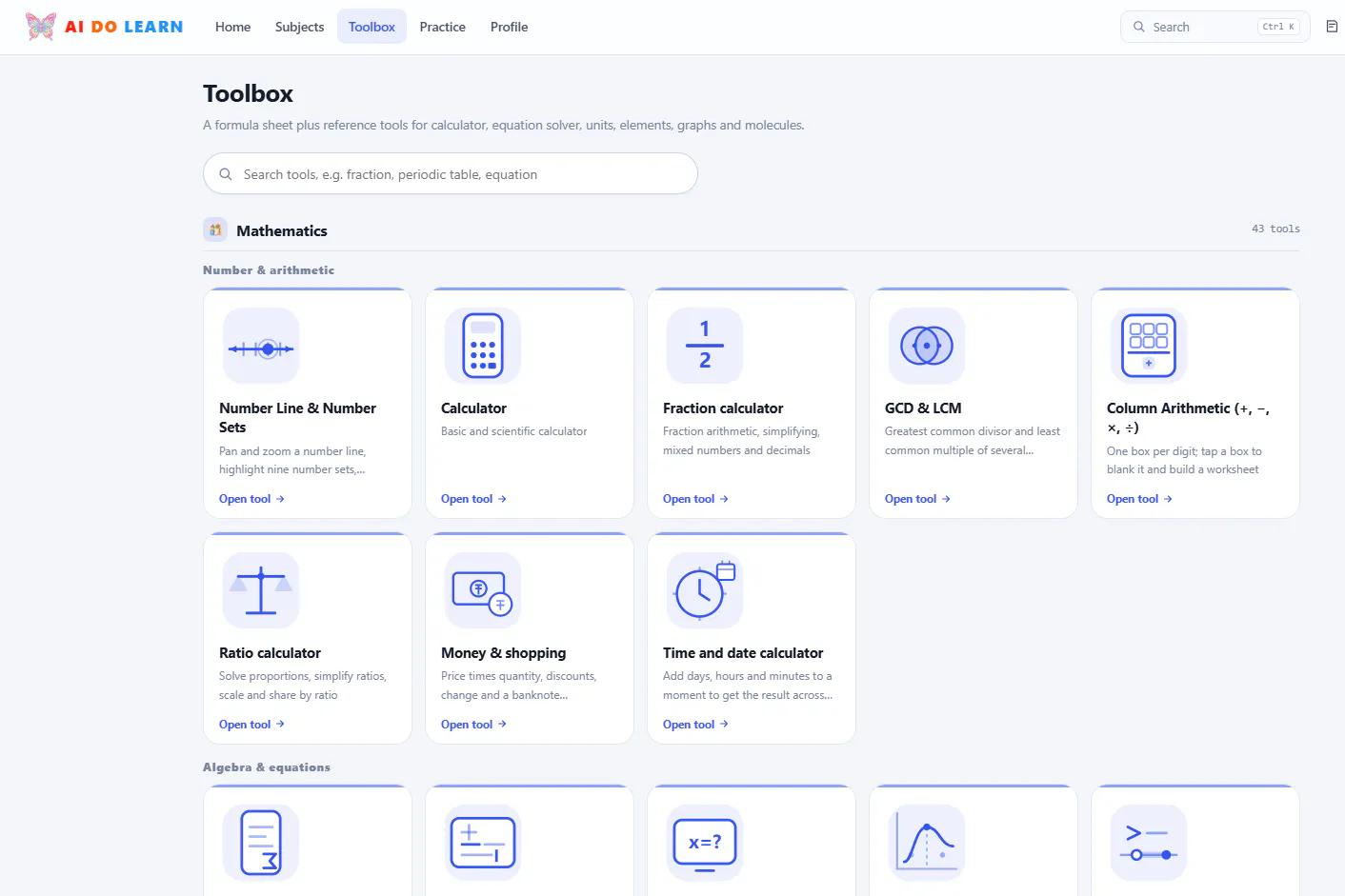1345x896 pixels.
Task: Click the Money & shopping banknote icon
Action: click(x=483, y=590)
